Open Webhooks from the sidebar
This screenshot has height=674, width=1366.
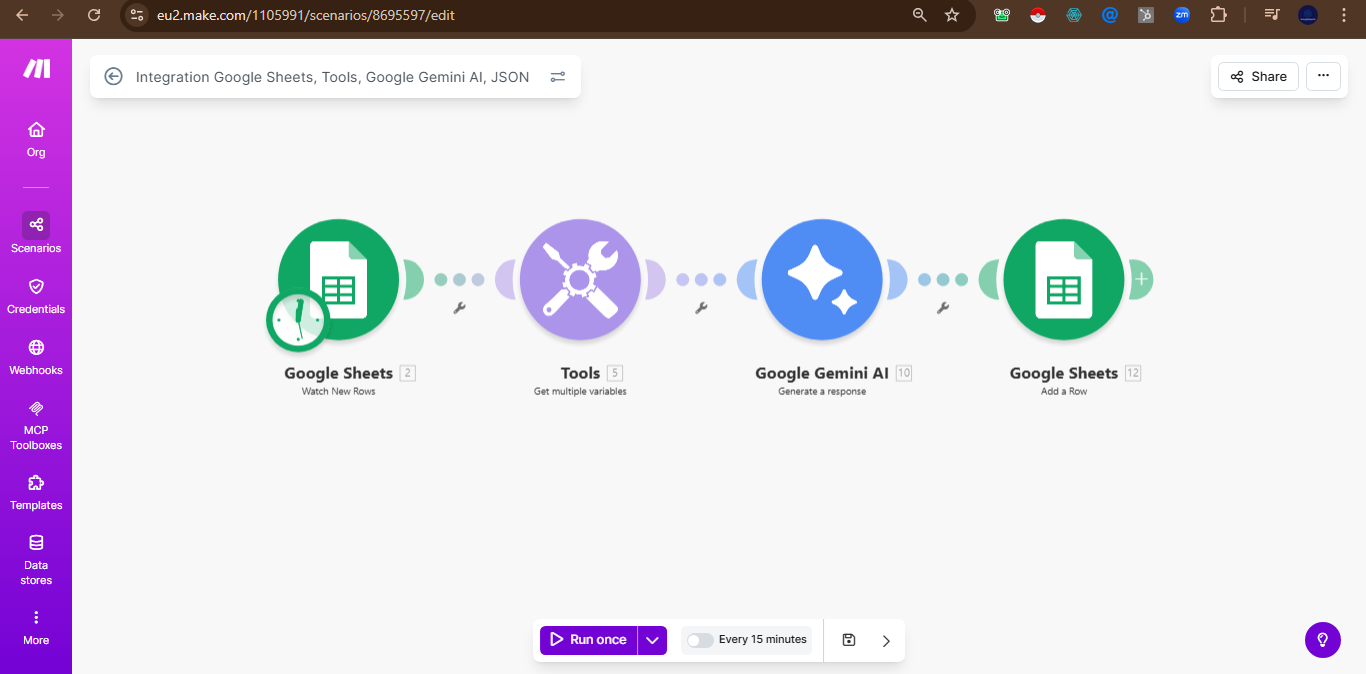pyautogui.click(x=36, y=357)
